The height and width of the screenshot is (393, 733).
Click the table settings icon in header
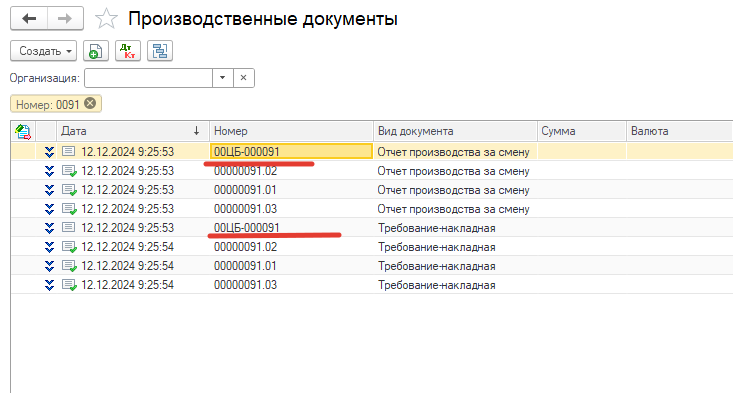coord(23,131)
